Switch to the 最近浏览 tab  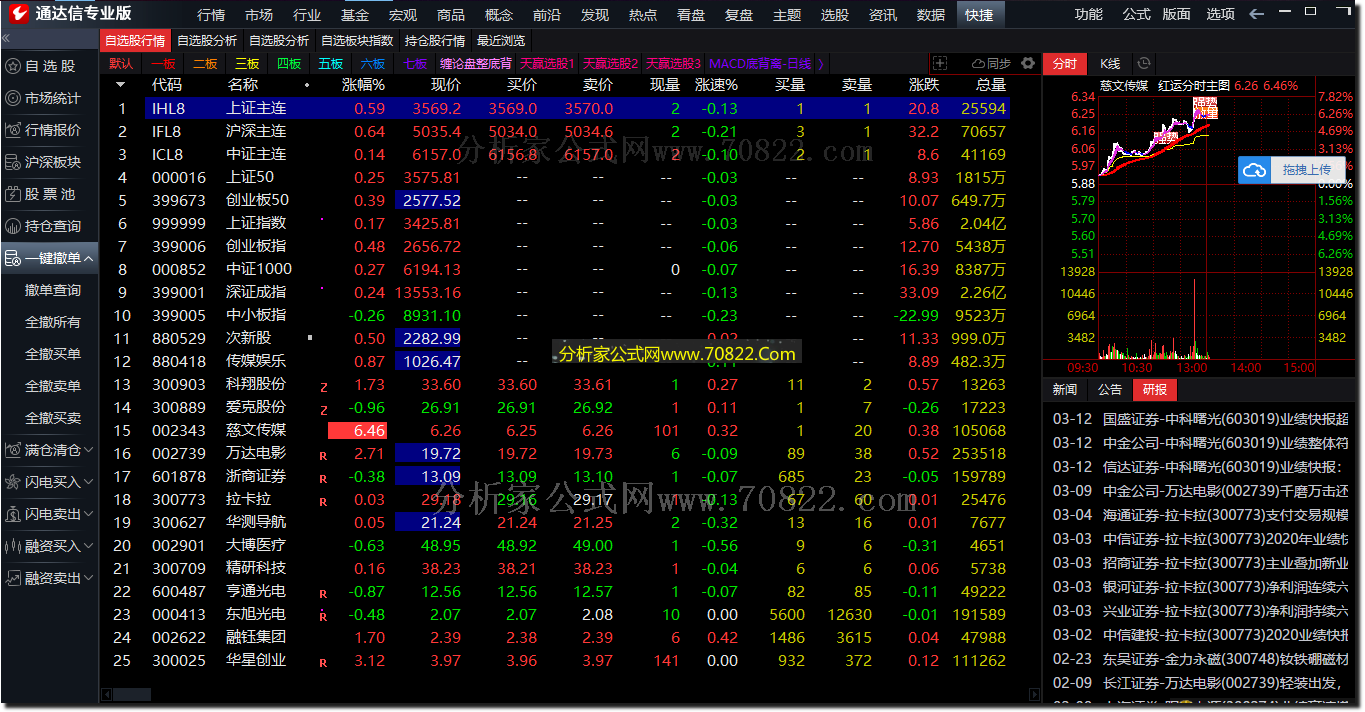pyautogui.click(x=501, y=41)
